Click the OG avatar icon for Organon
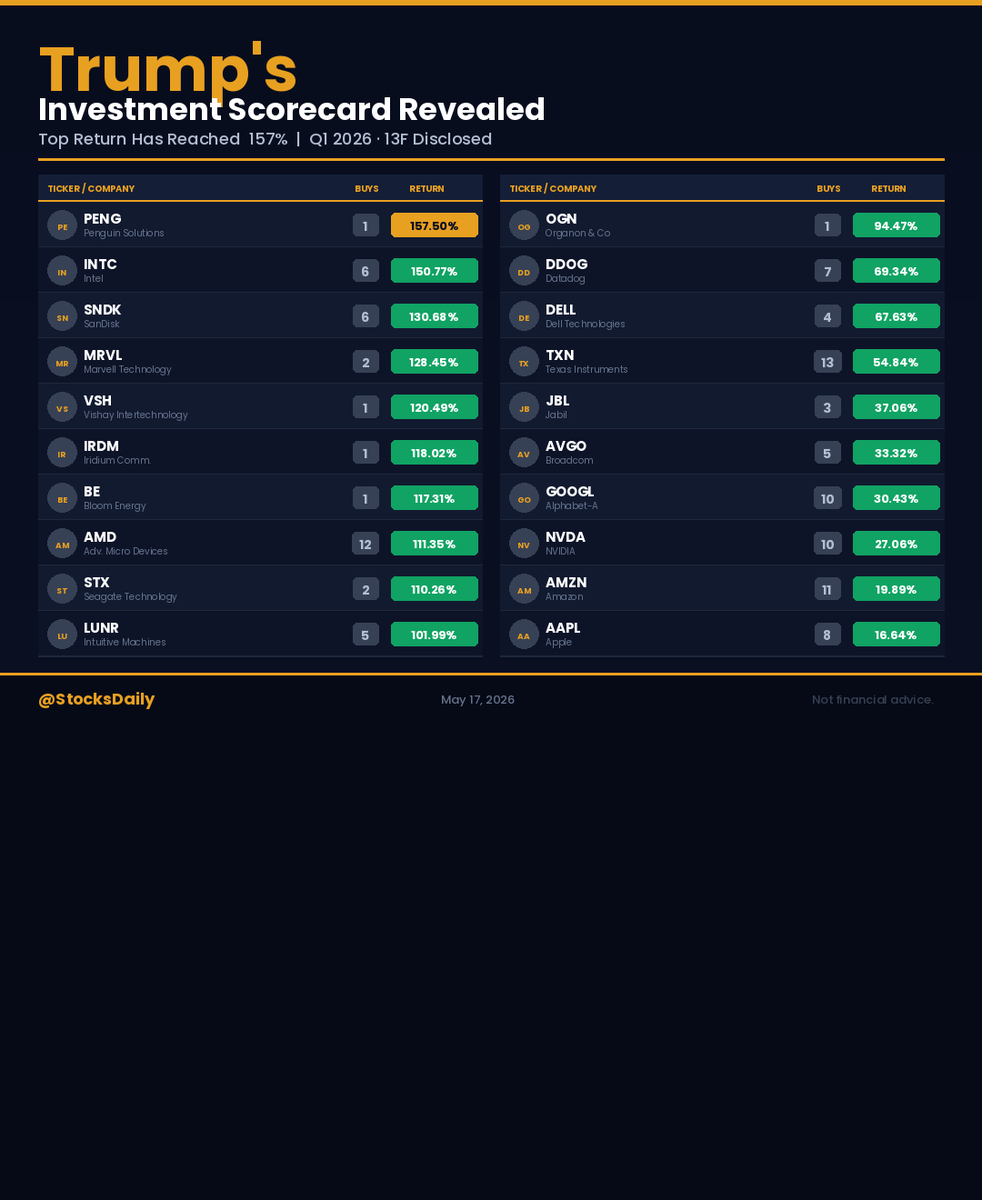982x1200 pixels. point(524,225)
